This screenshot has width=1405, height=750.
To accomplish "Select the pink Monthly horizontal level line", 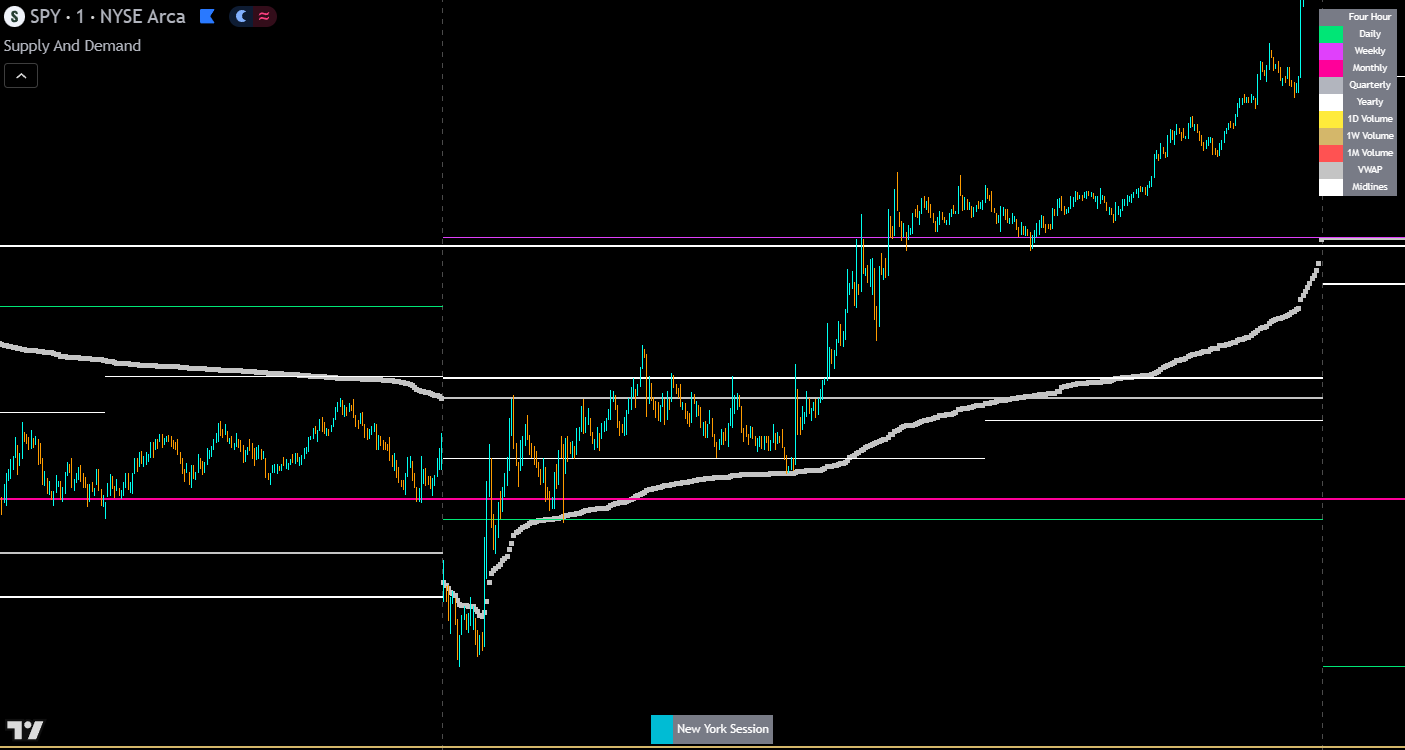I will coord(702,498).
